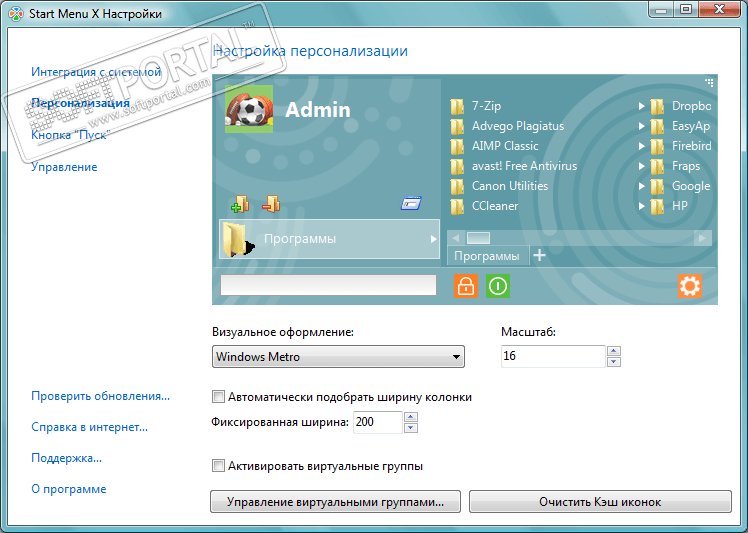Viewport: 748px width, 533px height.
Task: Open Интеграция с системой section
Action: click(x=96, y=72)
